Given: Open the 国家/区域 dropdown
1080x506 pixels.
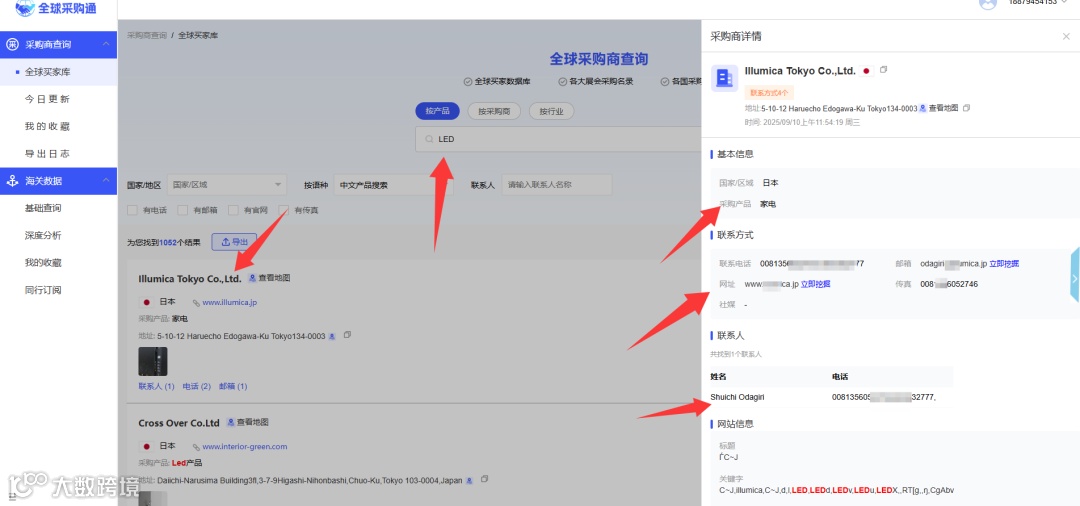Looking at the screenshot, I should coord(227,185).
